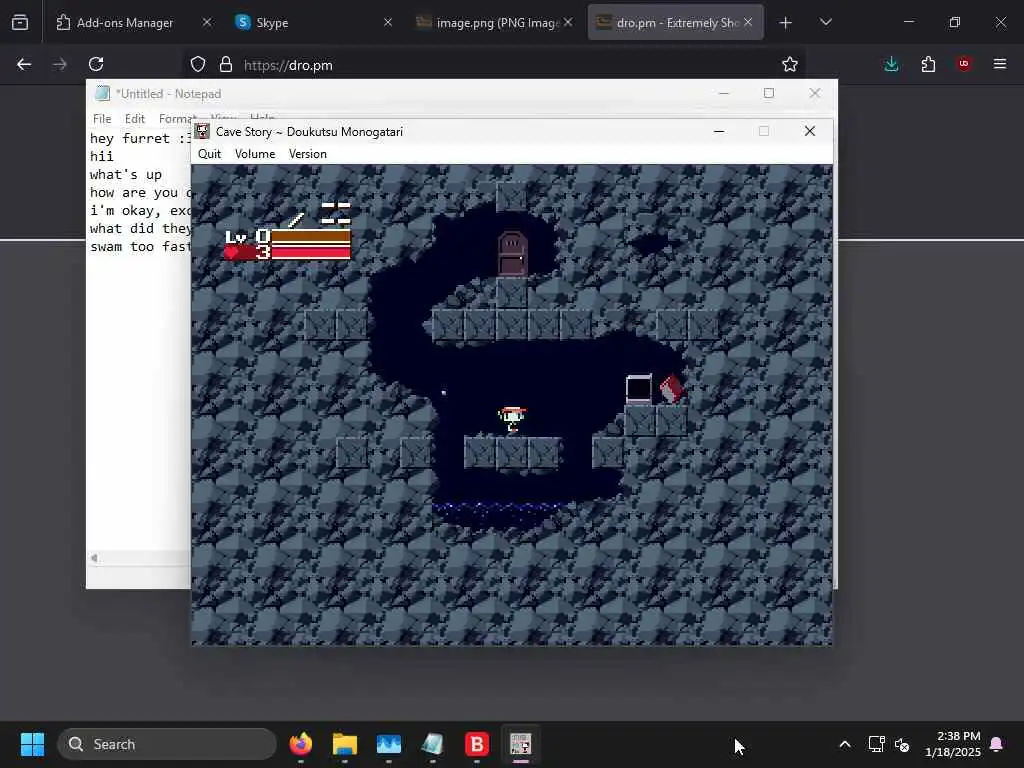Open the Firefox hamburger application menu
The height and width of the screenshot is (768, 1024).
coord(1000,64)
